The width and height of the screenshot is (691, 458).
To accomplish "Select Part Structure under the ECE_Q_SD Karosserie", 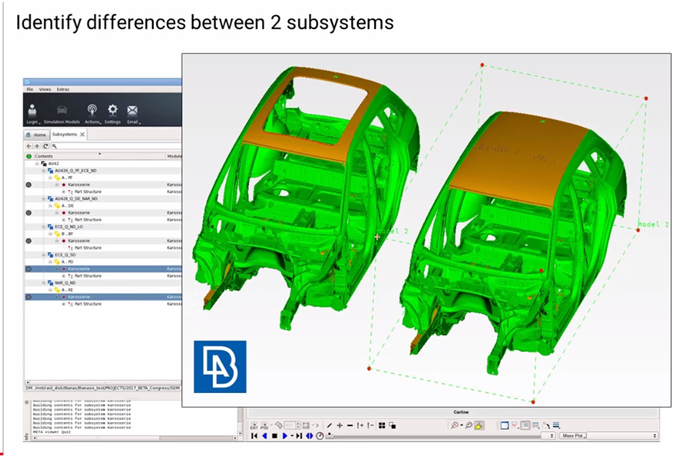I will coord(88,276).
